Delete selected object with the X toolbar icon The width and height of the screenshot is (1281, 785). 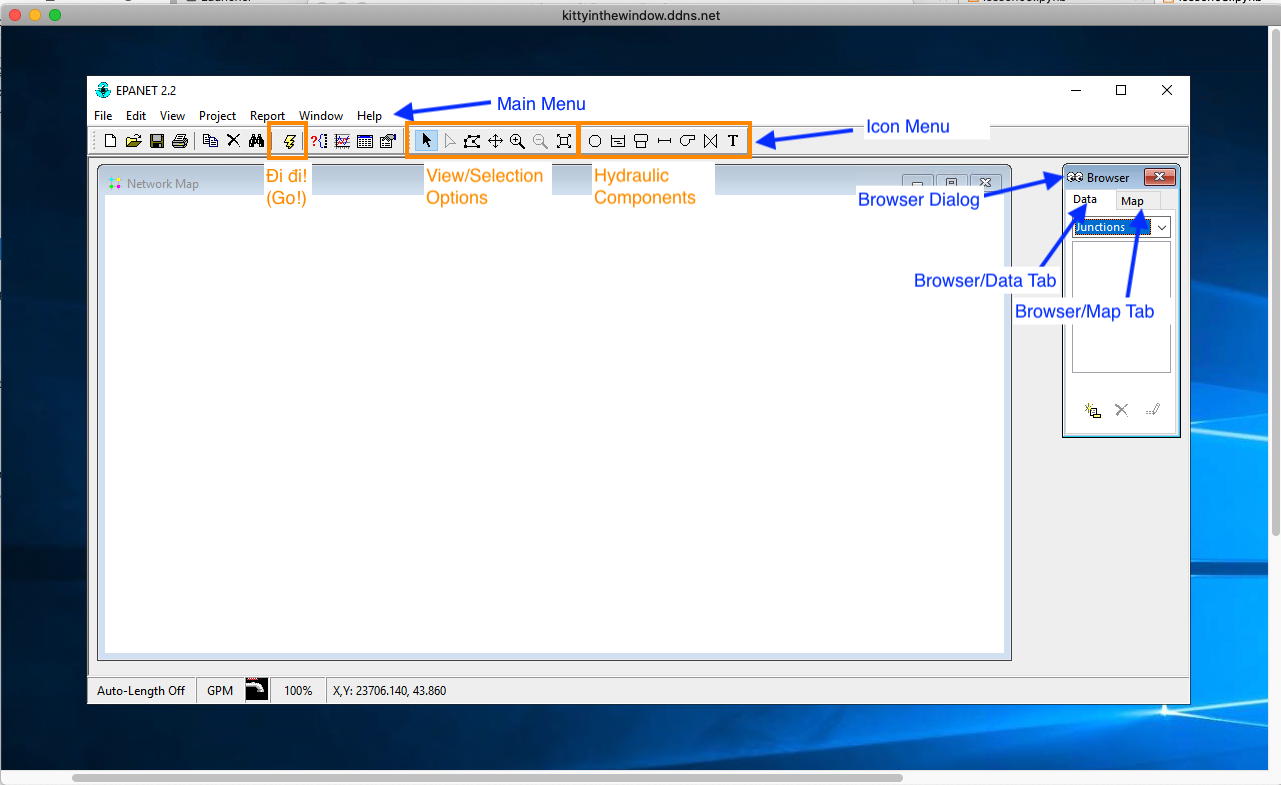coord(233,141)
